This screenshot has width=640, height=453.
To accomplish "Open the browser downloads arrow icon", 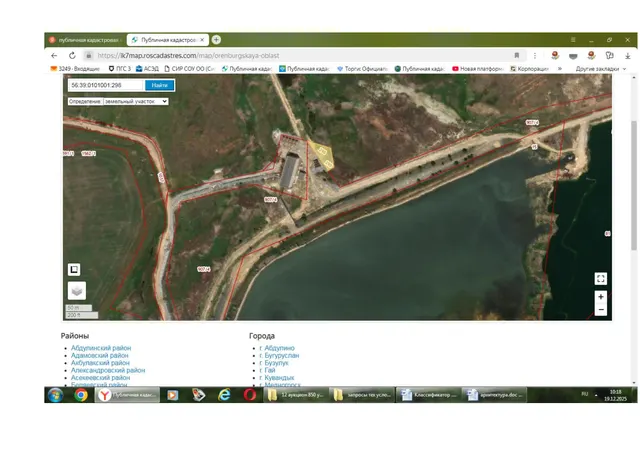I will tap(628, 56).
